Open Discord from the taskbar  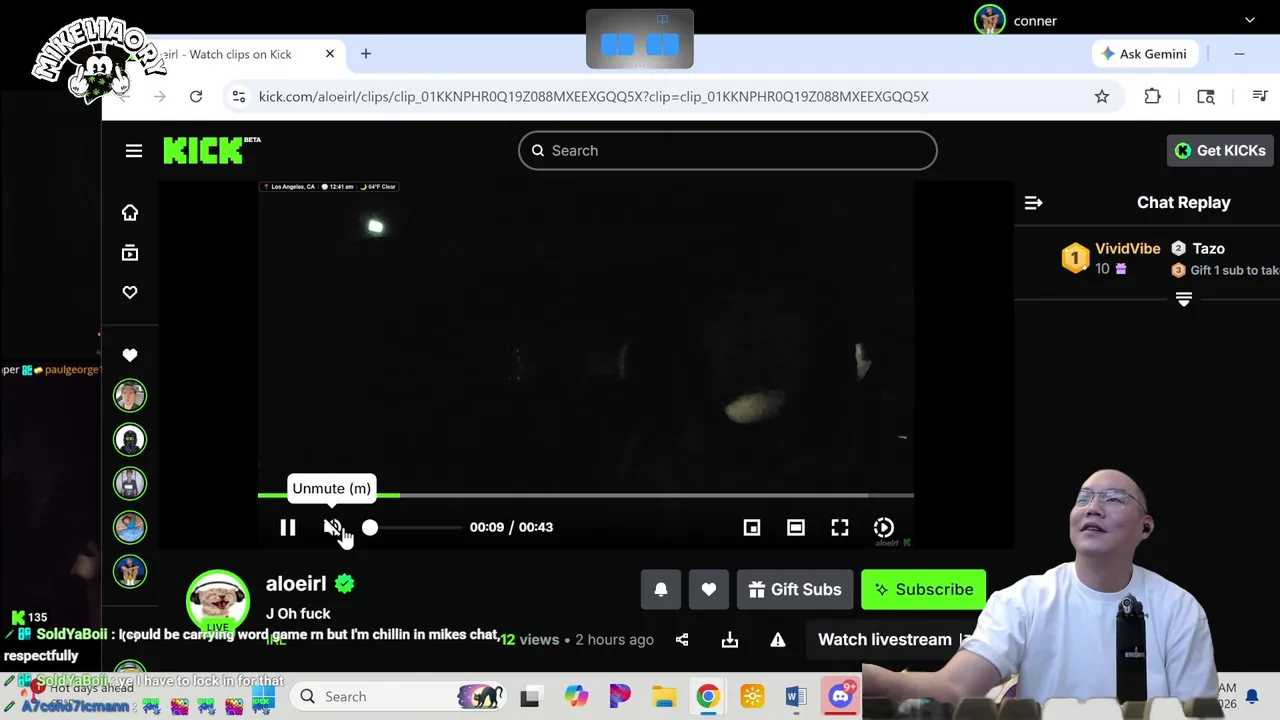click(x=840, y=697)
